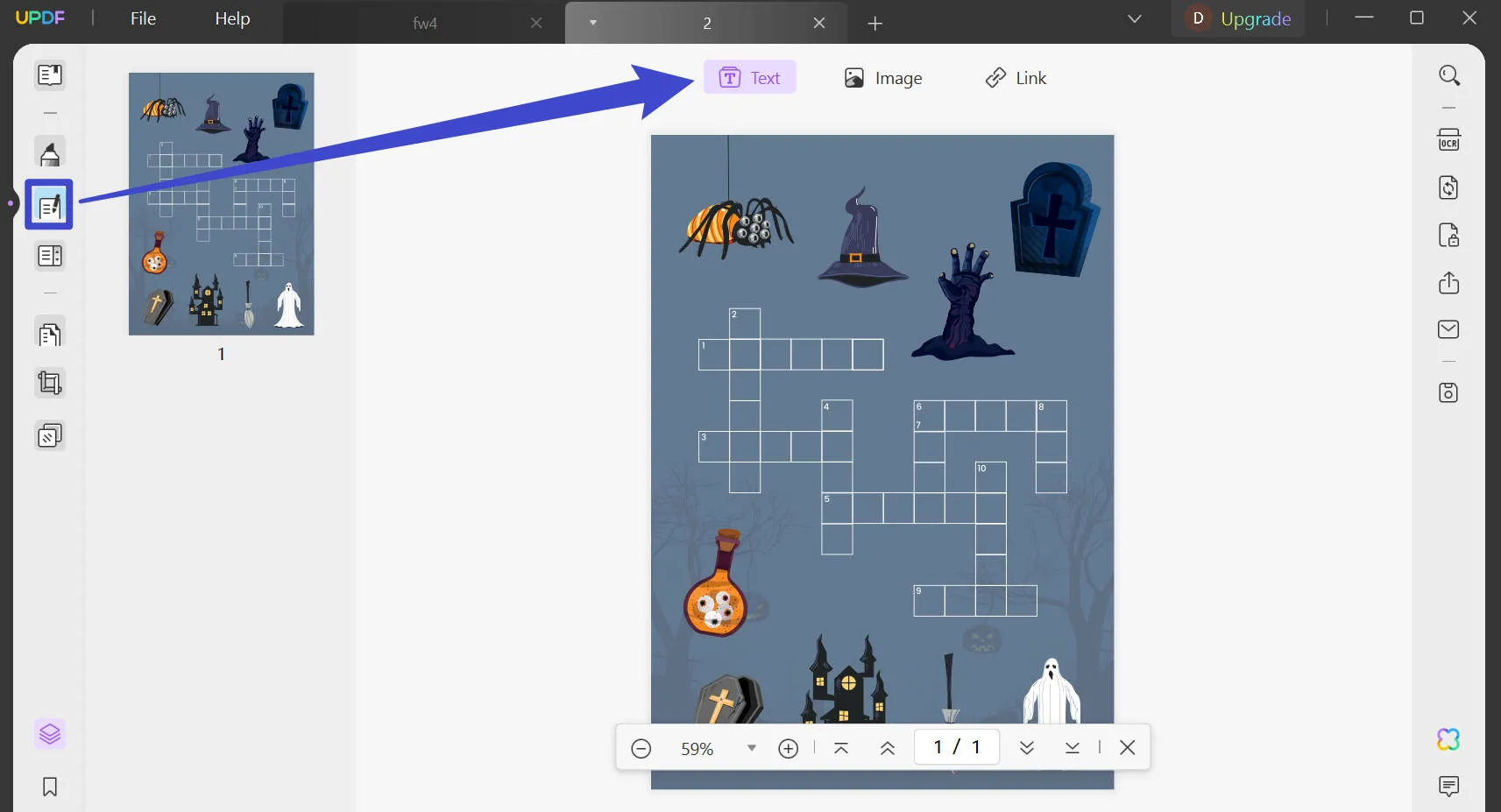The height and width of the screenshot is (812, 1501).
Task: Toggle the Layers panel button
Action: (50, 733)
